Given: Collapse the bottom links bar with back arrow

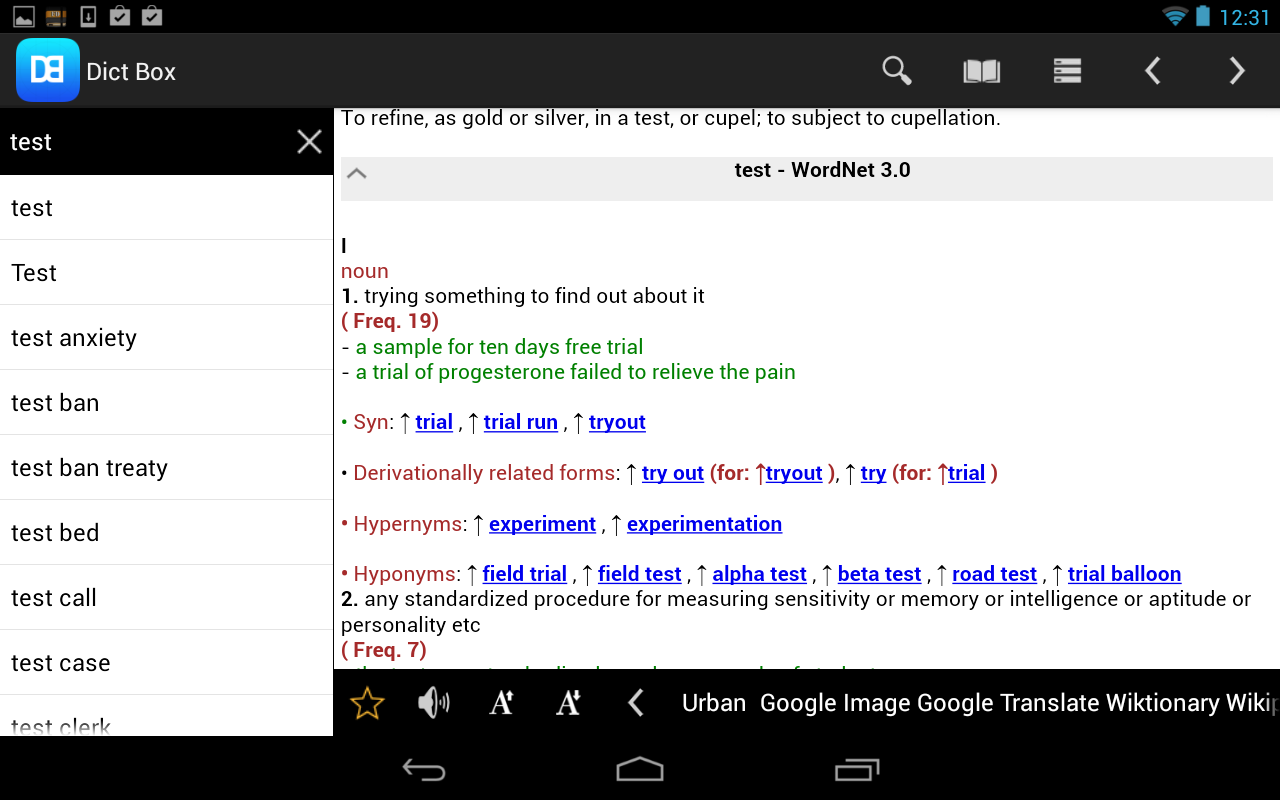Looking at the screenshot, I should tap(635, 703).
